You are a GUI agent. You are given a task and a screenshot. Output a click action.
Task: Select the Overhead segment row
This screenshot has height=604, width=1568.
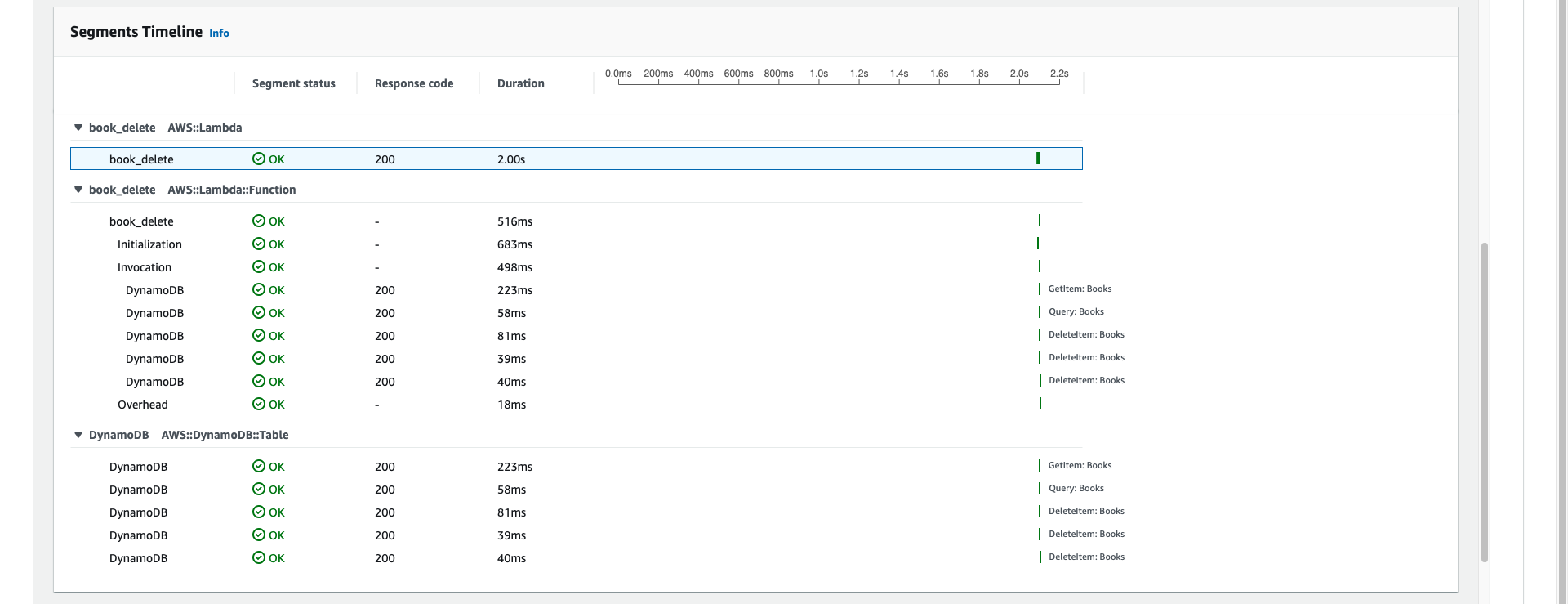(577, 405)
